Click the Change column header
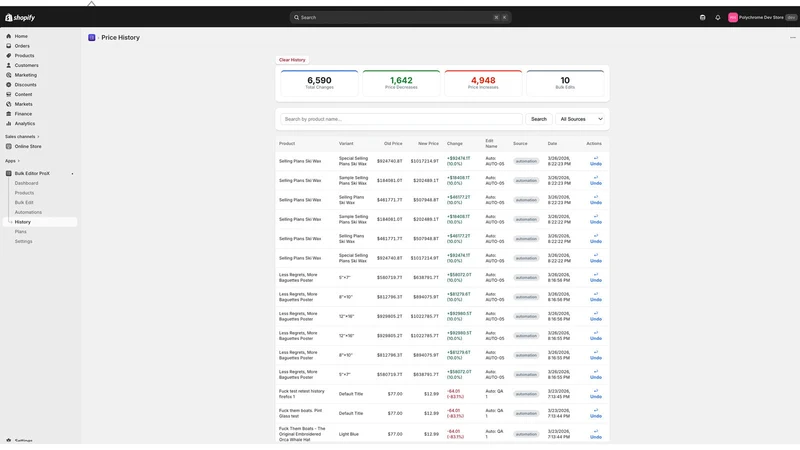Screen dimensions: 800x450 455,144
